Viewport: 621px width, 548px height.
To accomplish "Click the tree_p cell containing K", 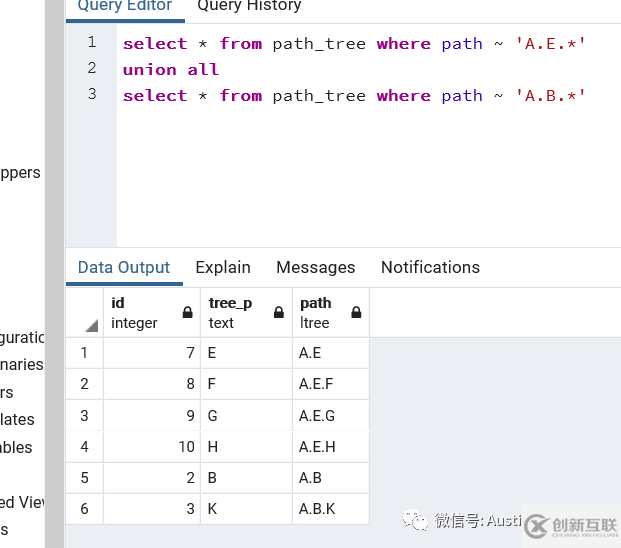I will coord(246,509).
